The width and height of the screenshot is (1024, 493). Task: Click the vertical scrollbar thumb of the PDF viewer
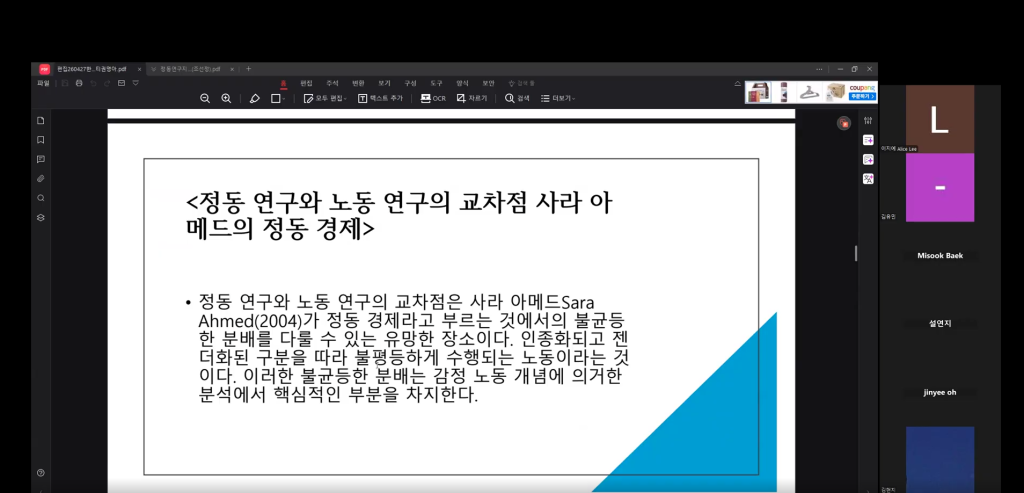coord(856,253)
